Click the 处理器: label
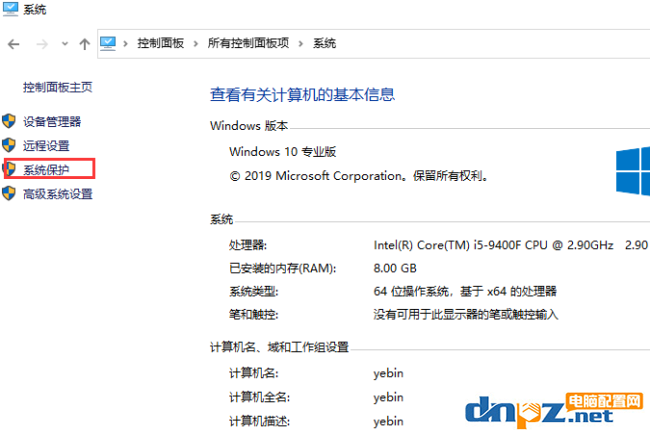 [x=248, y=245]
